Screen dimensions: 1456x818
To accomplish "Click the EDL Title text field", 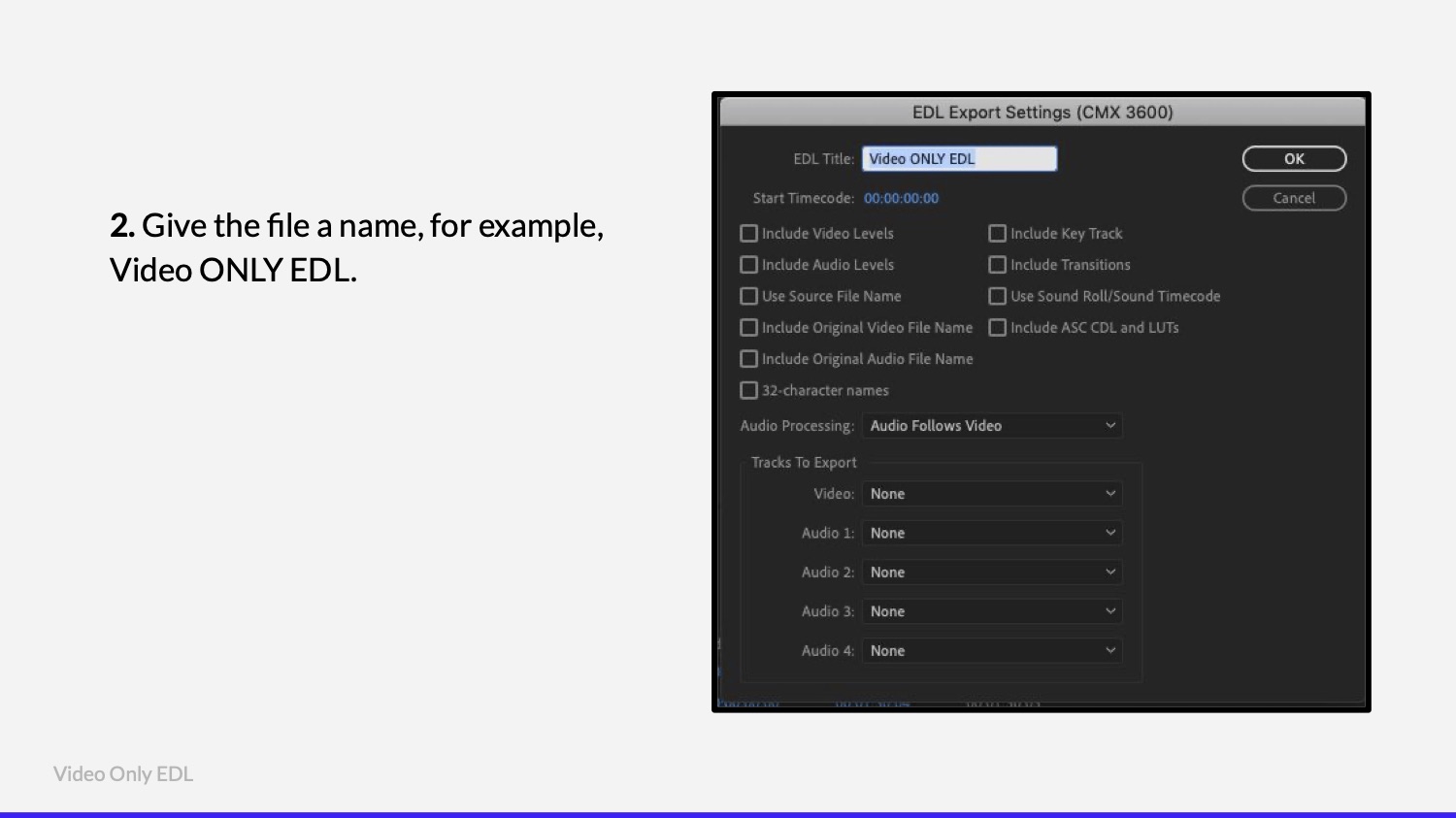I will click(x=959, y=158).
